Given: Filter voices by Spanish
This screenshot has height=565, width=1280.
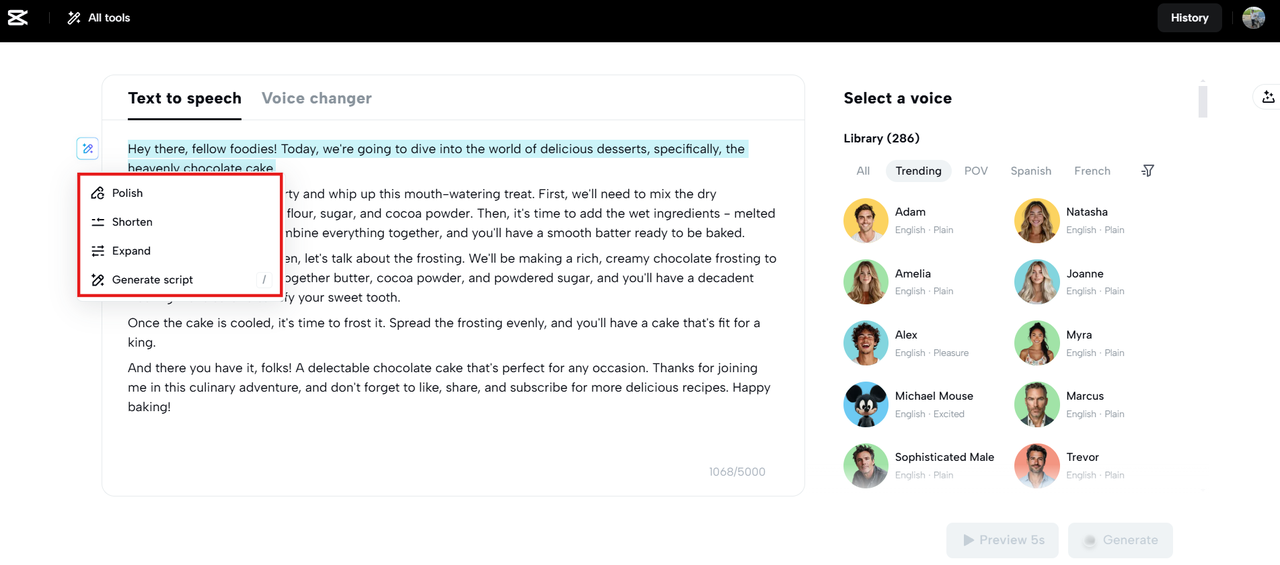Looking at the screenshot, I should click(1030, 171).
